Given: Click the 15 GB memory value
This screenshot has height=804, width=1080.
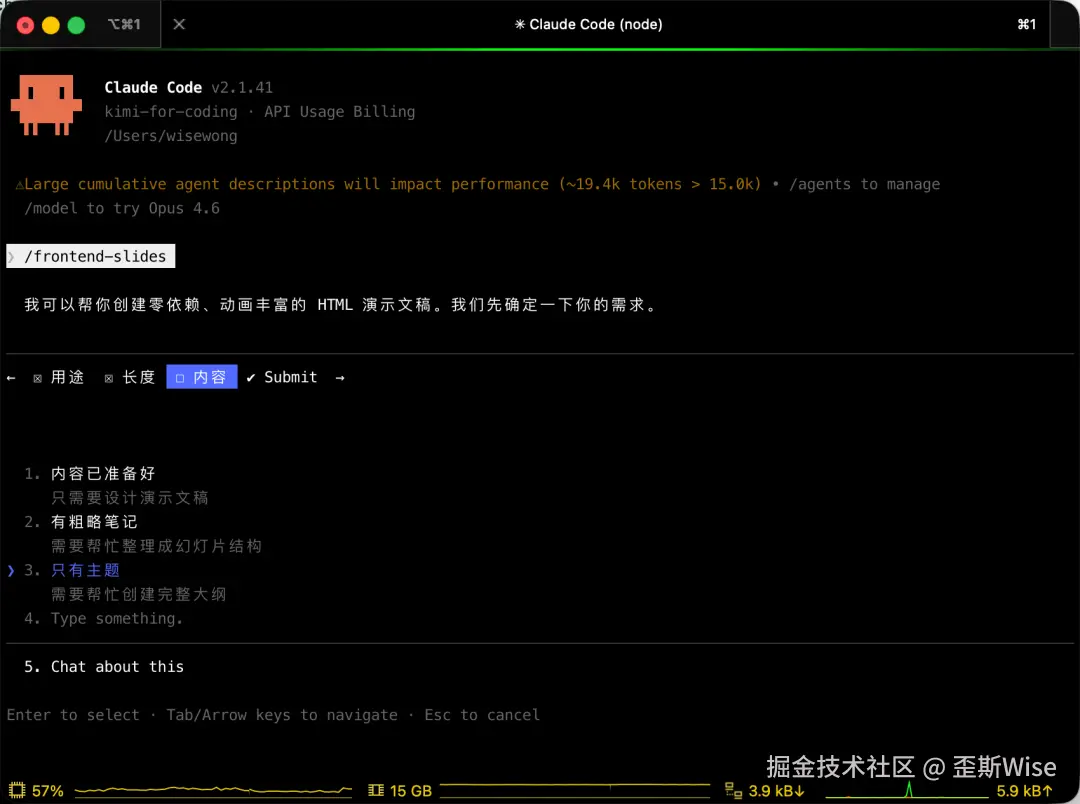Looking at the screenshot, I should point(411,791).
